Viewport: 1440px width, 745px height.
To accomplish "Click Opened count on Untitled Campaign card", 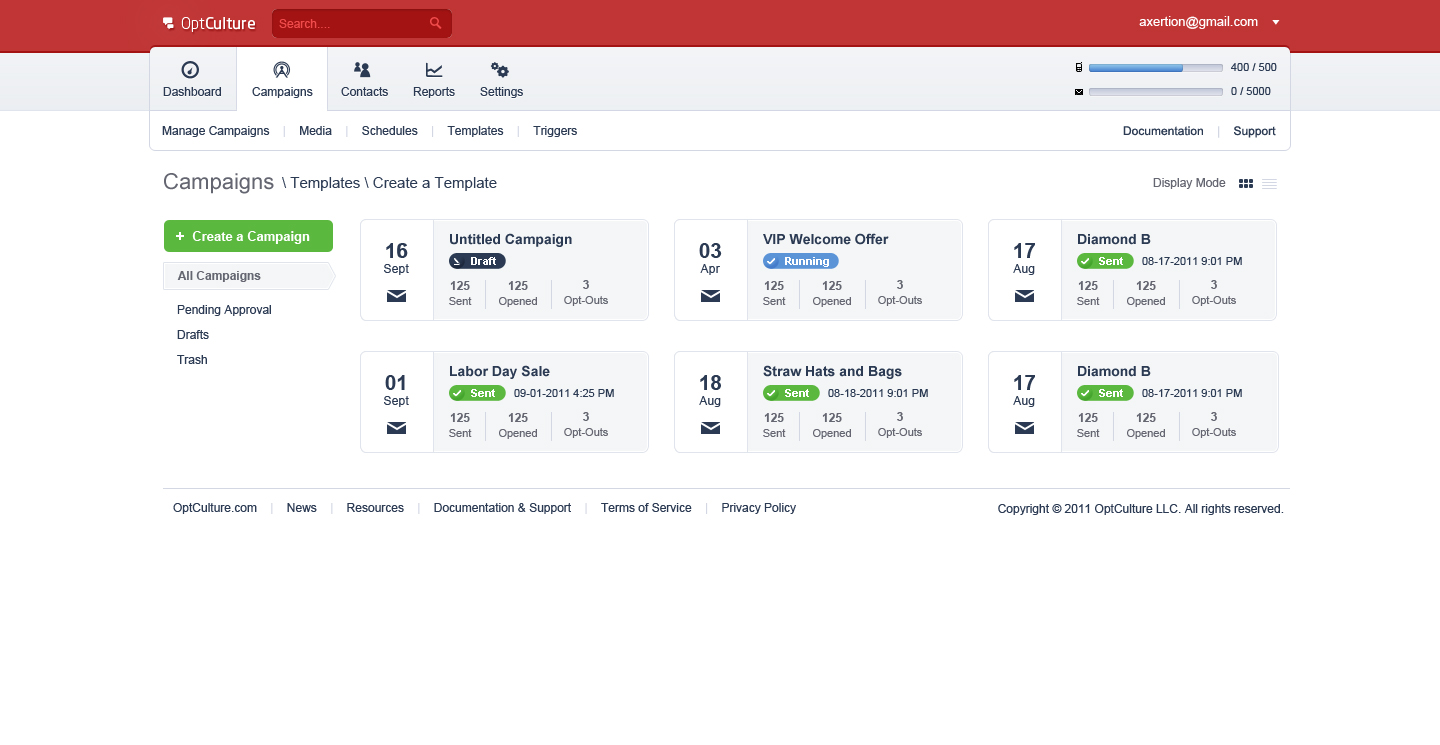I will click(x=518, y=293).
